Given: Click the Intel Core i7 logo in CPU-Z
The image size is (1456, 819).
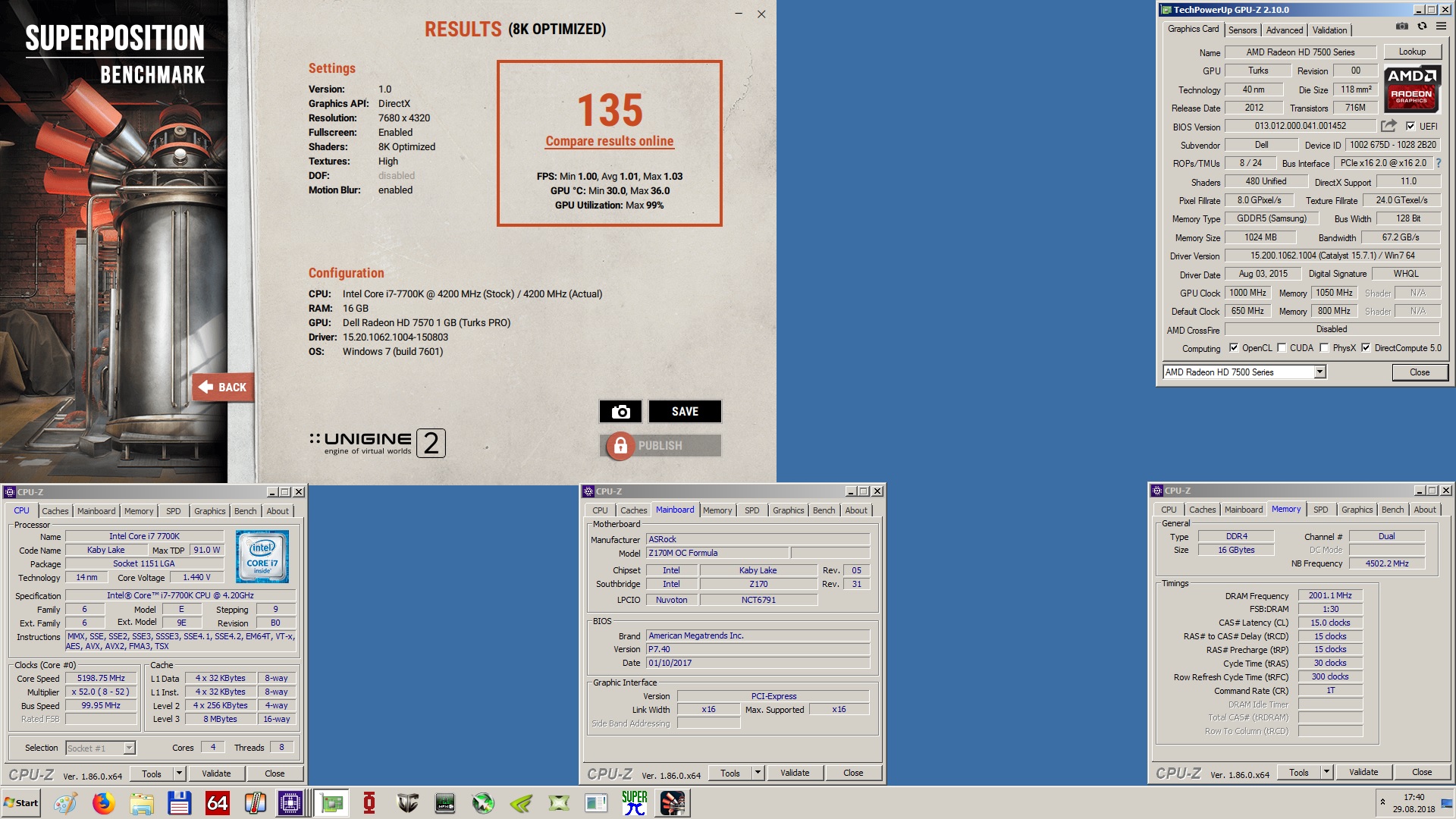Looking at the screenshot, I should click(262, 556).
